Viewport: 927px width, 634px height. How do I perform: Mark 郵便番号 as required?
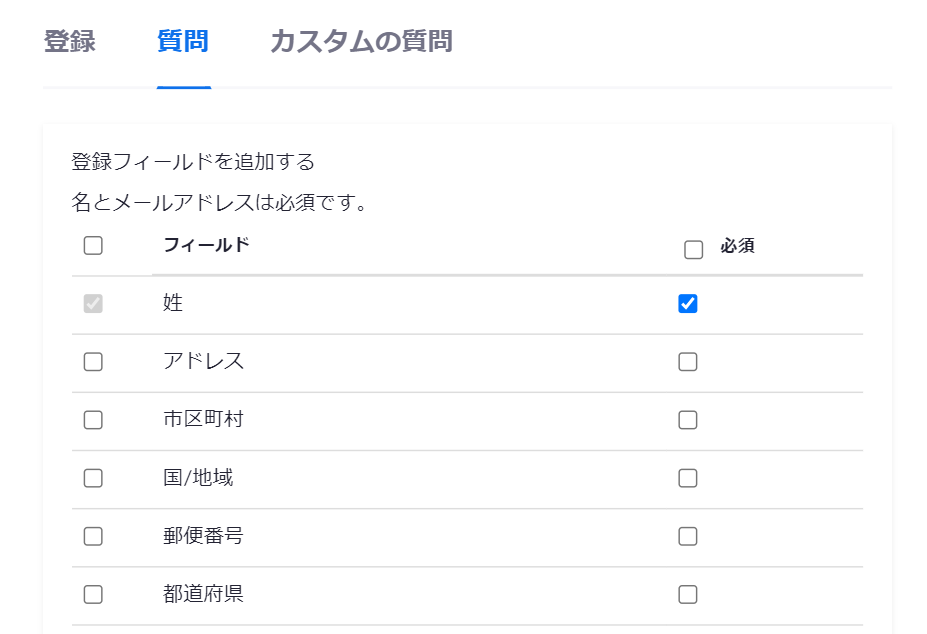(x=687, y=536)
